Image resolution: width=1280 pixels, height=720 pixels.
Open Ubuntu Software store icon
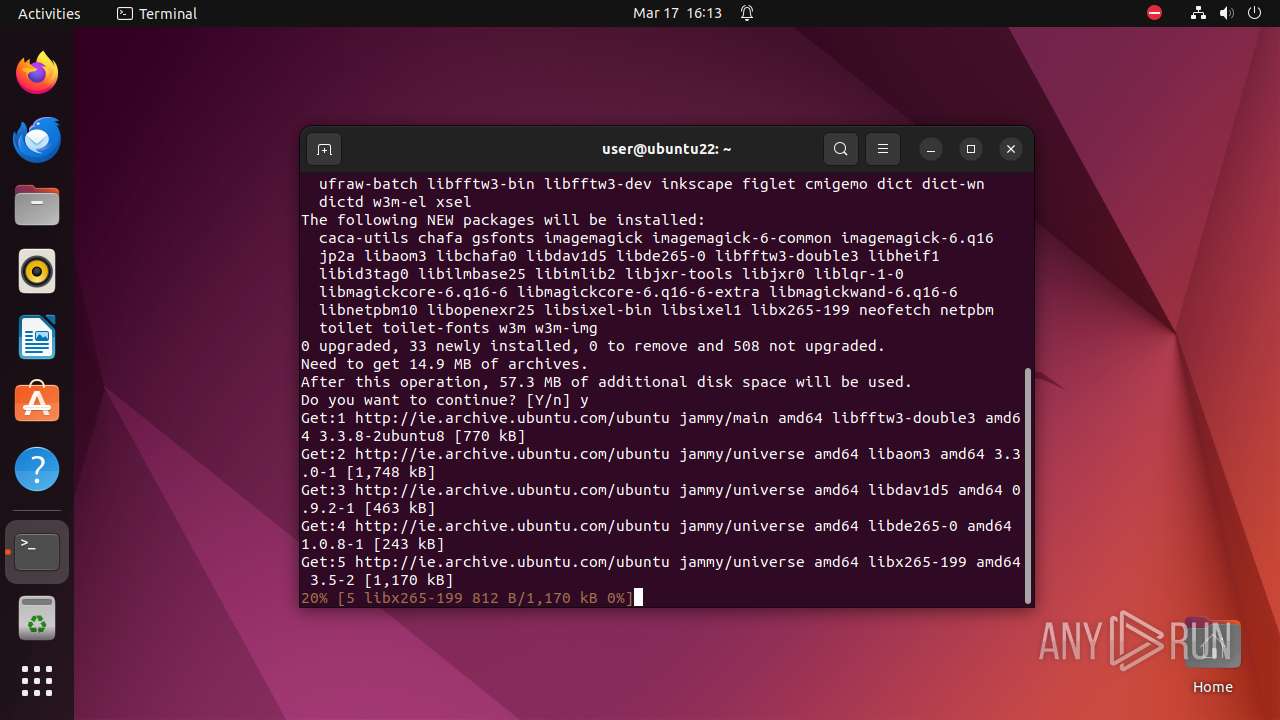tap(37, 403)
